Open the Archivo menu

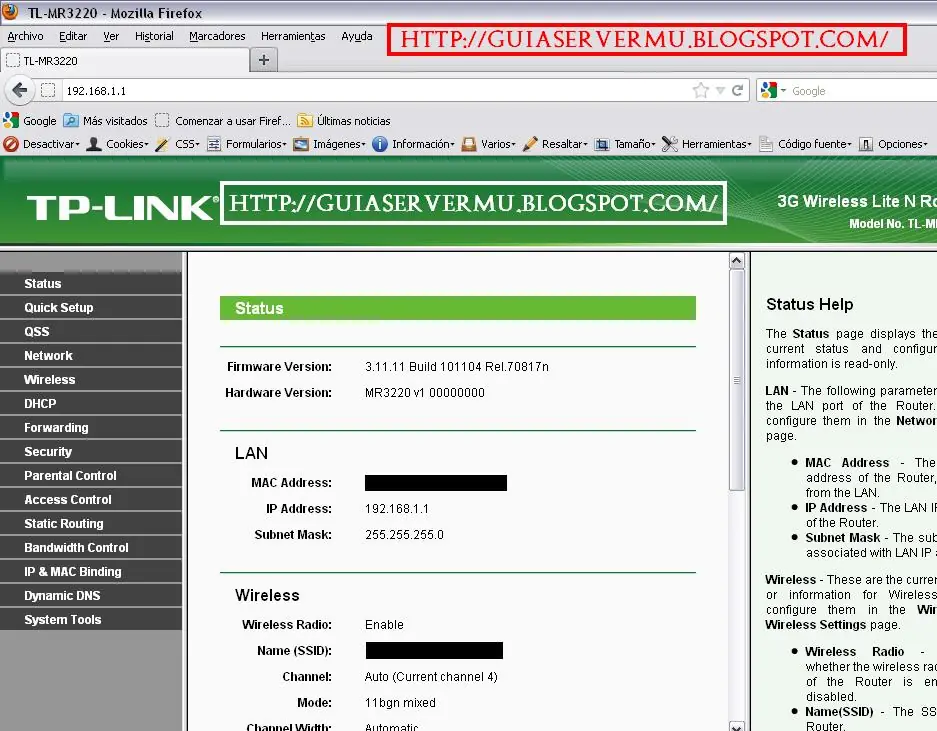click(25, 36)
